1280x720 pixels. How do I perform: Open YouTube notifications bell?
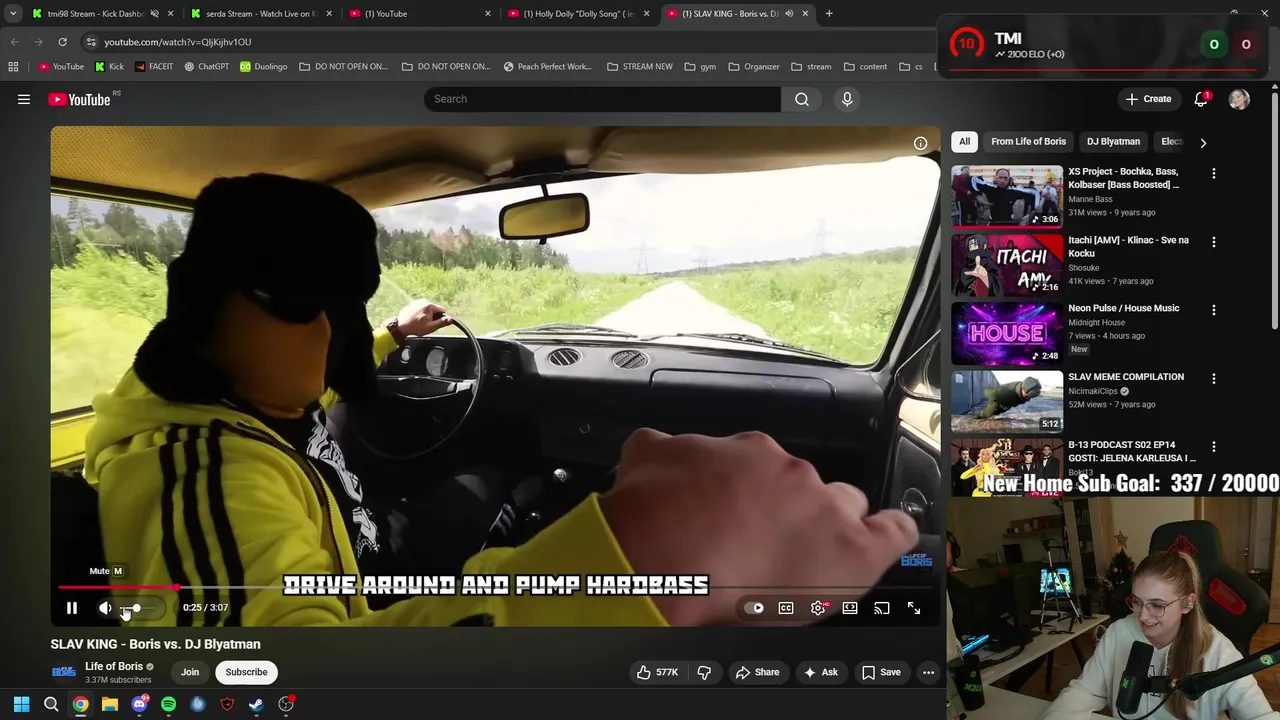point(1201,99)
